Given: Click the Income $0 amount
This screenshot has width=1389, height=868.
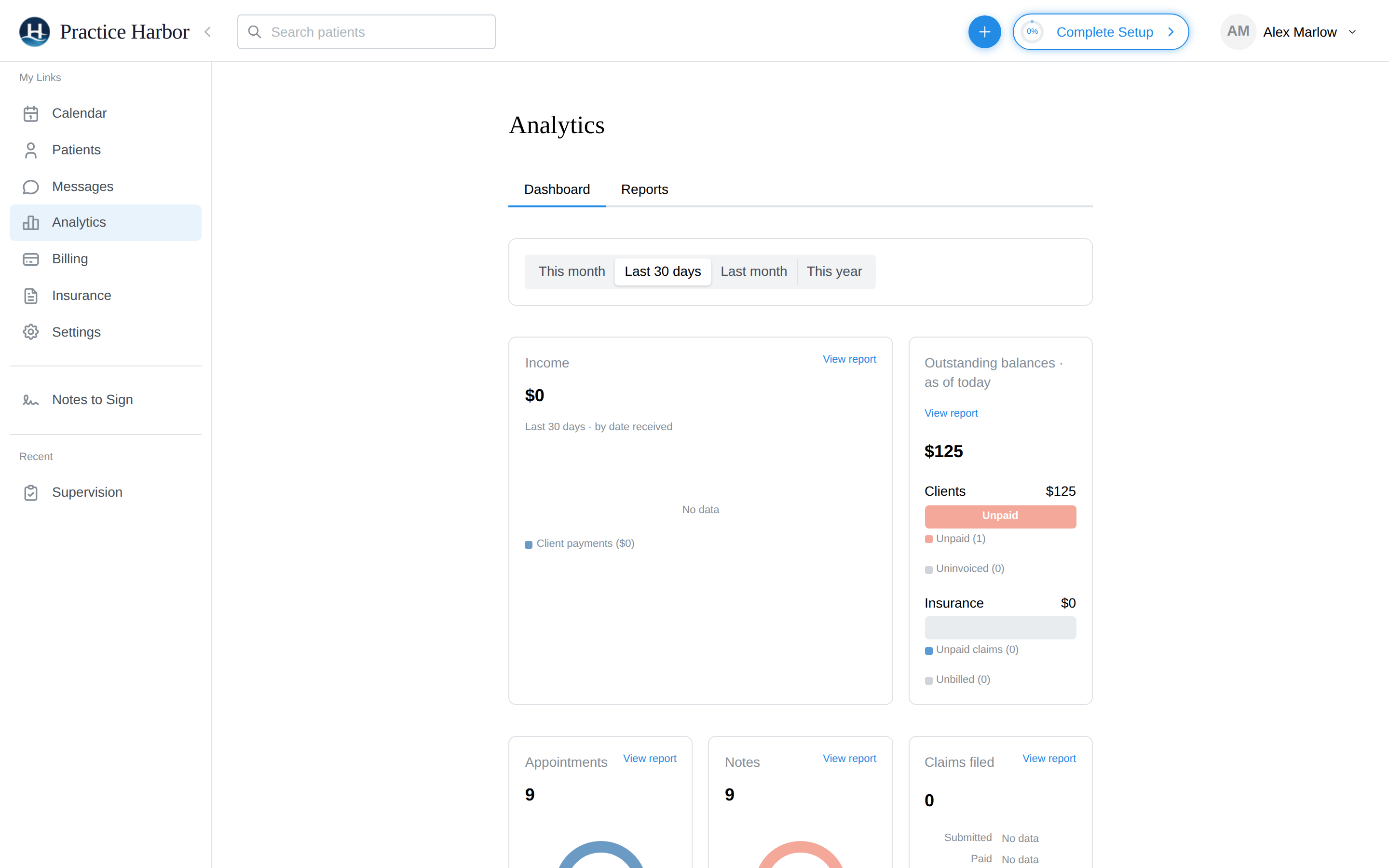Looking at the screenshot, I should [534, 395].
